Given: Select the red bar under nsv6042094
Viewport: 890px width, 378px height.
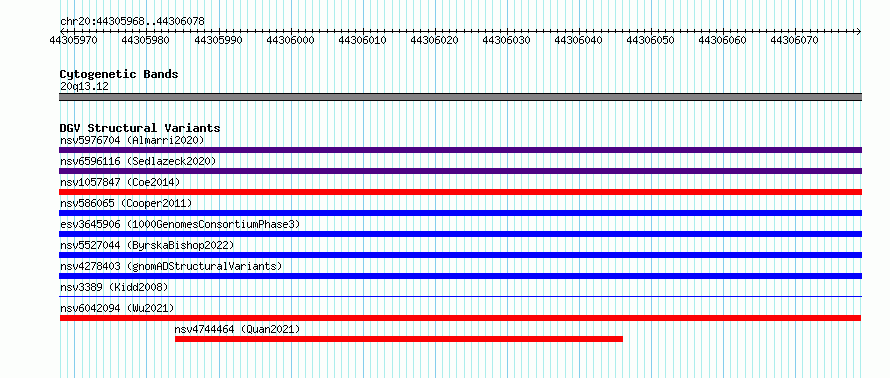Looking at the screenshot, I should 460,318.
